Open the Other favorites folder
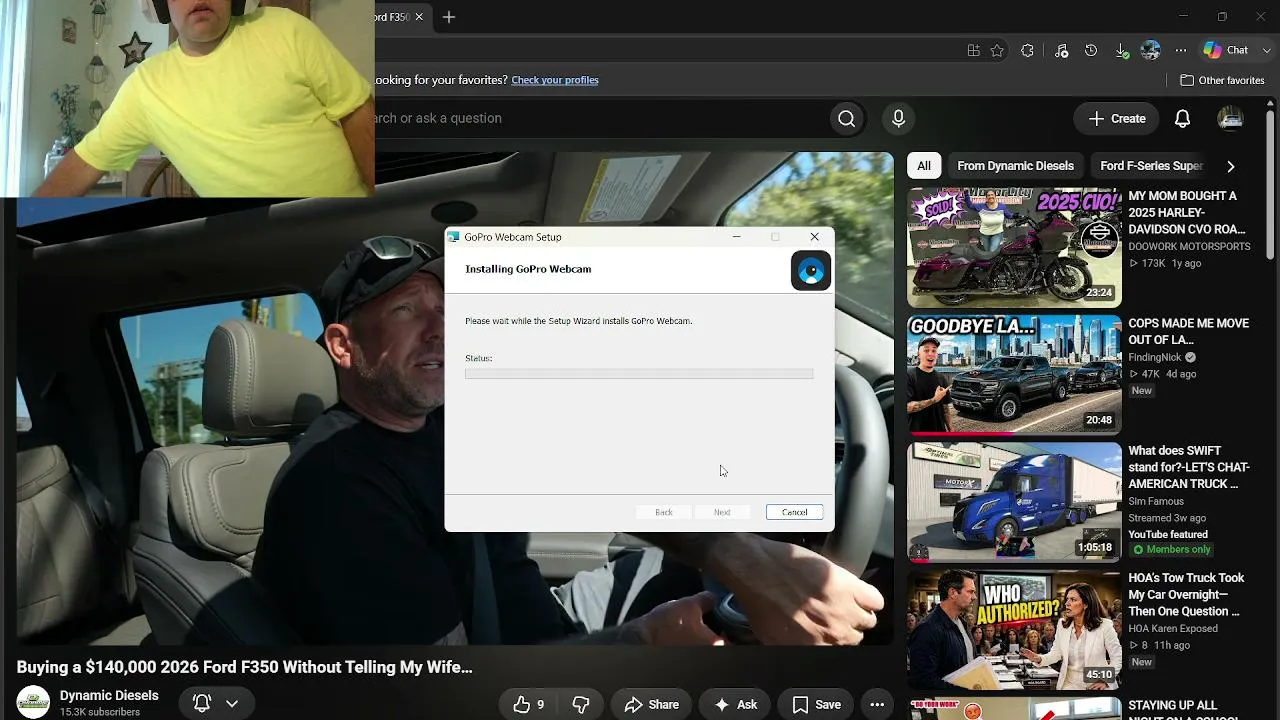1280x720 pixels. pos(1222,80)
